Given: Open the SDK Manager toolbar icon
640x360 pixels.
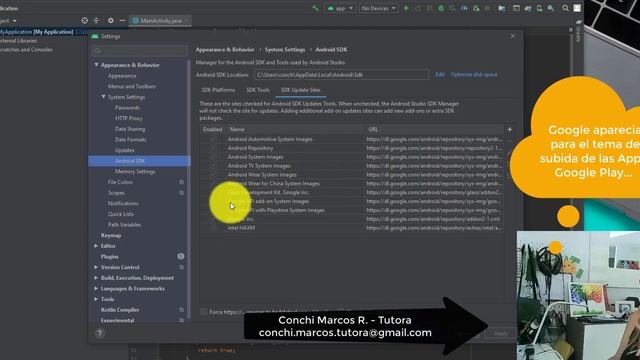Looking at the screenshot, I should tap(551, 8).
